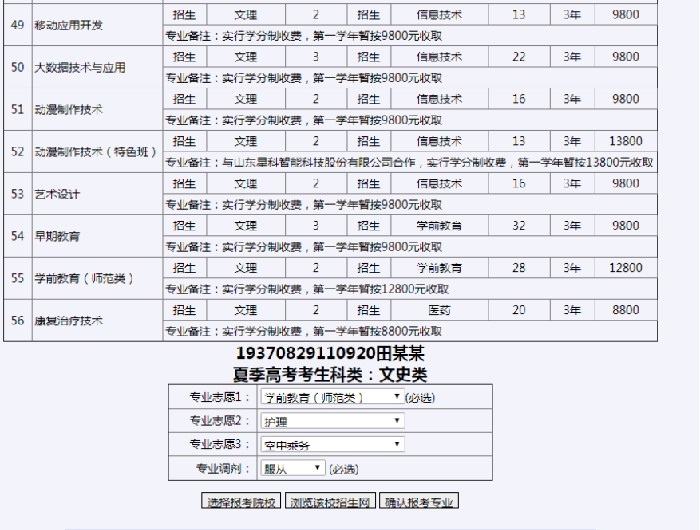Expand the 专业志愿2 dropdown showing 护理

point(330,421)
